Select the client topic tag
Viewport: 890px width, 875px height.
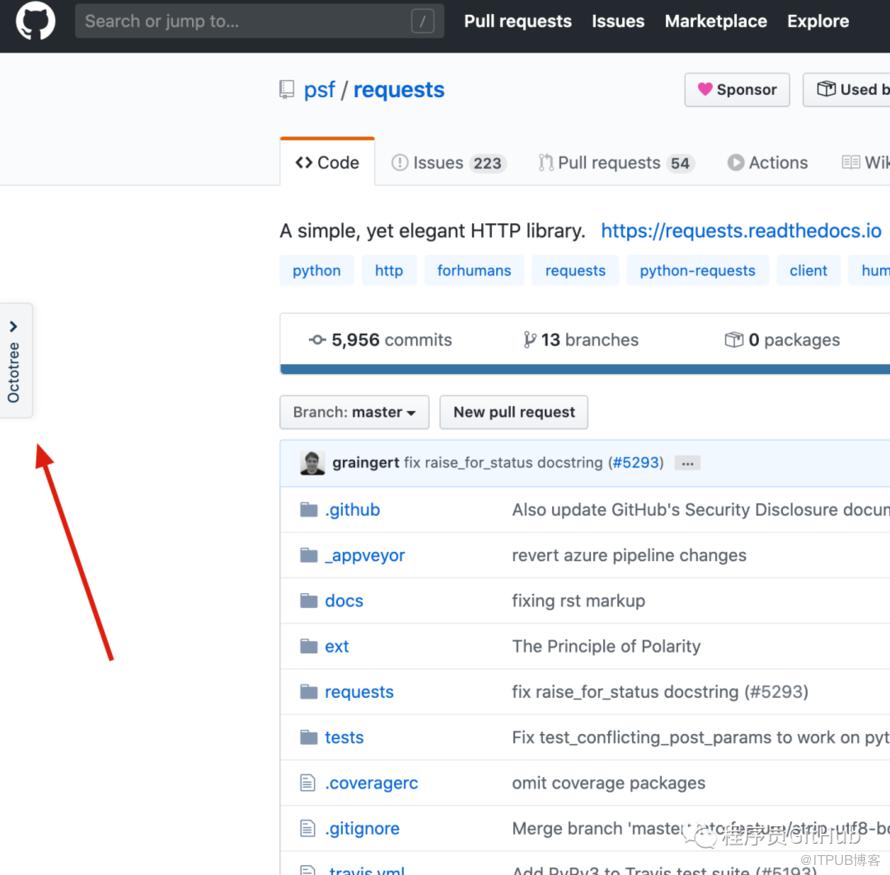808,270
